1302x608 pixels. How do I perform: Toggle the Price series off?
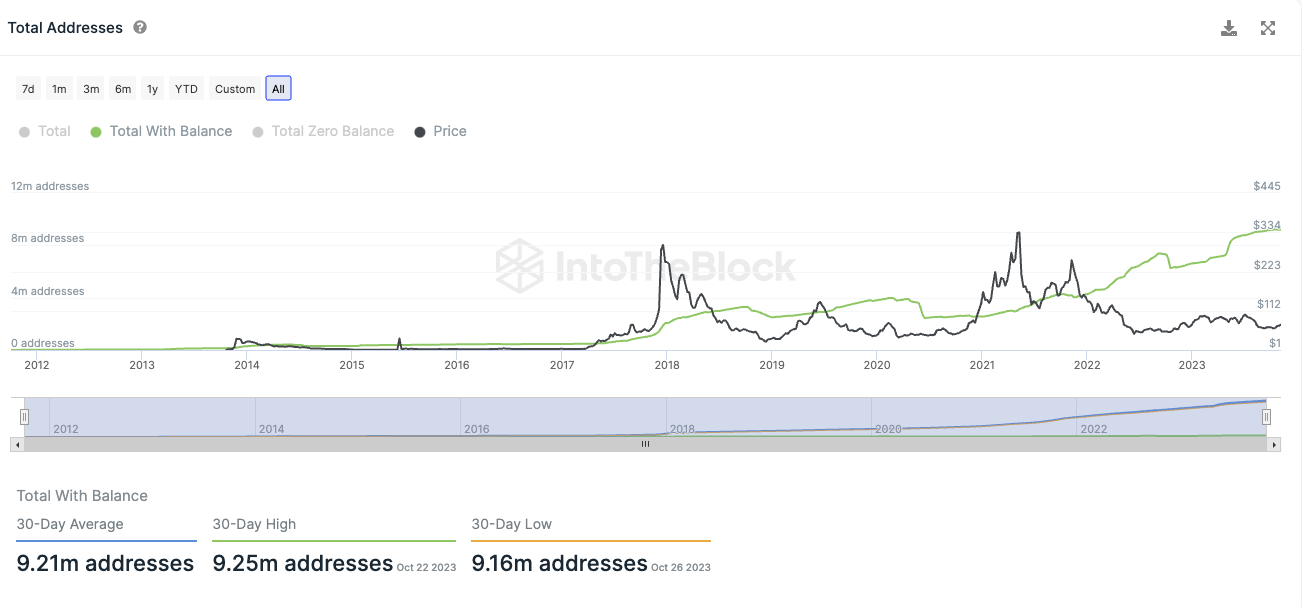pos(440,131)
